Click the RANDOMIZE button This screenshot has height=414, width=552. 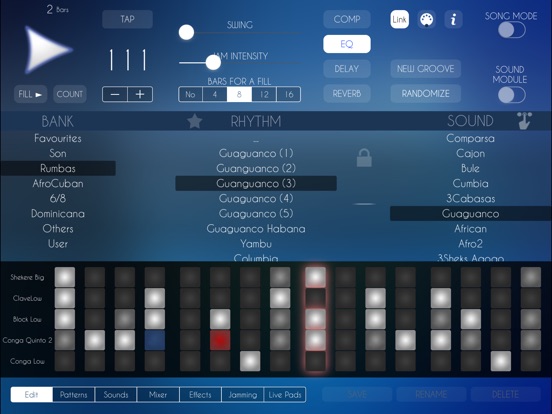426,94
